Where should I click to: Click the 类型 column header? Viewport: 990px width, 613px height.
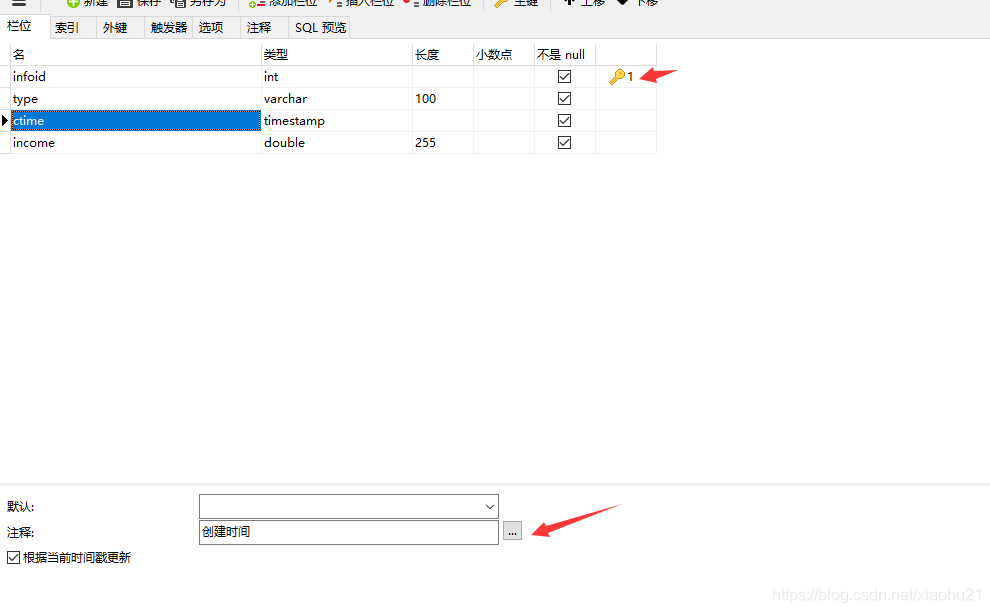[337, 55]
